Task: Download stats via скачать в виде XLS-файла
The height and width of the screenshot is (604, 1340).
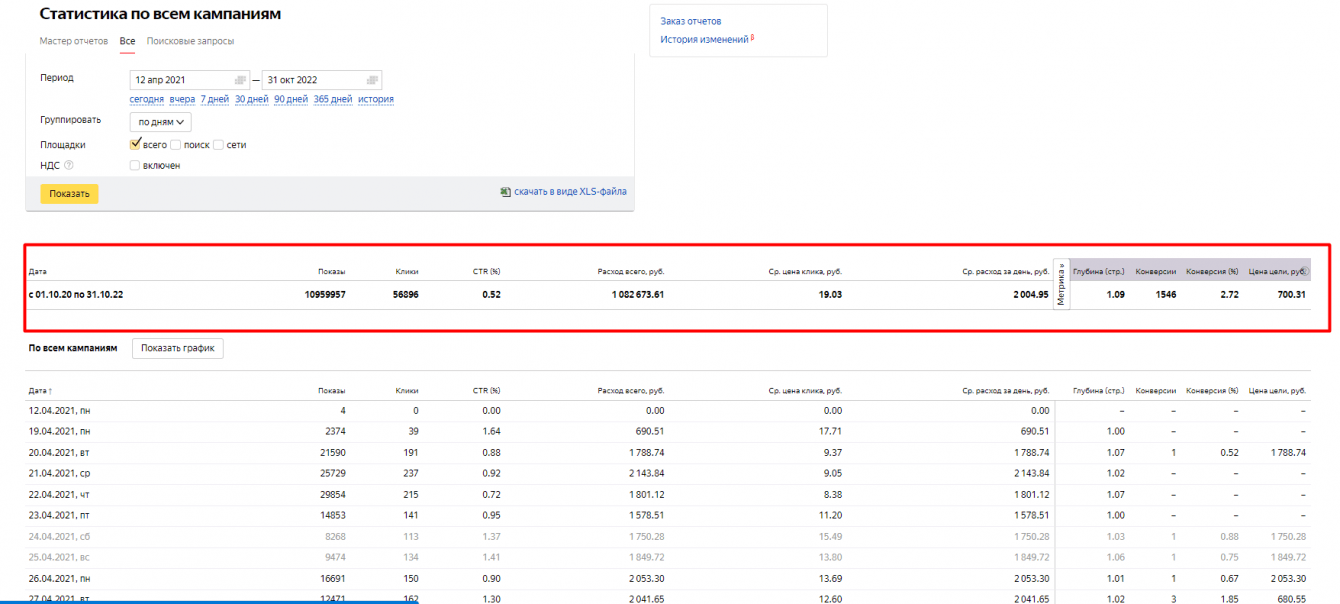Action: (x=570, y=192)
